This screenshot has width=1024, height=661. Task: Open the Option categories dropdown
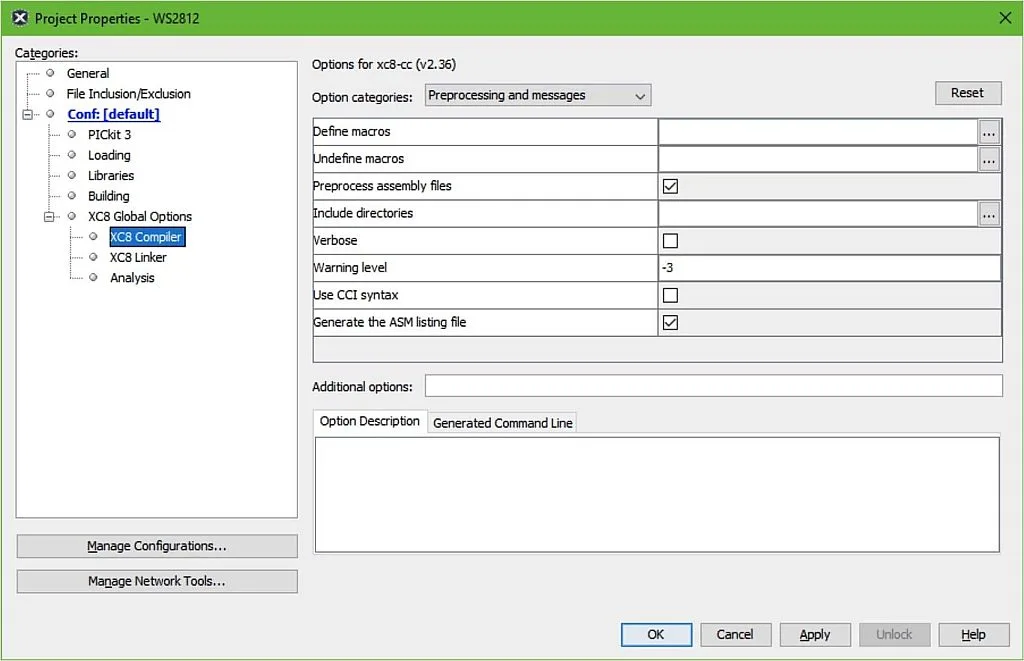[638, 95]
